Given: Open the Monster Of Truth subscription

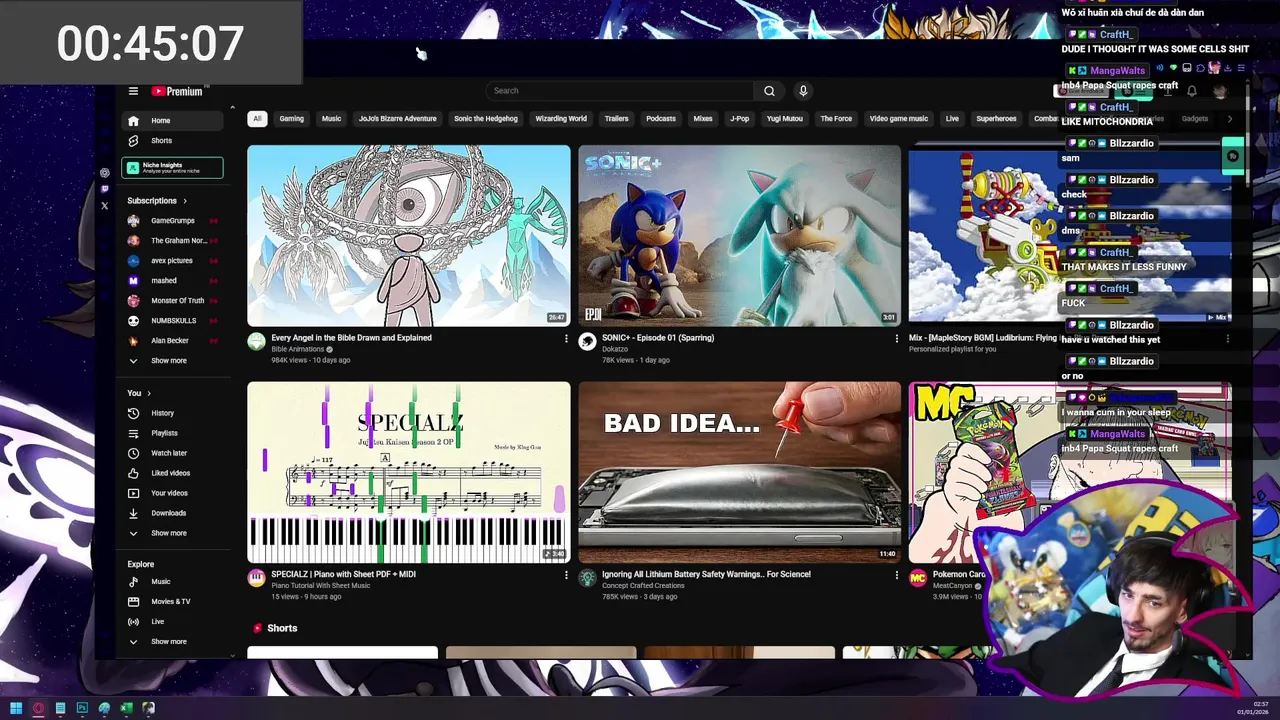Looking at the screenshot, I should tap(172, 301).
